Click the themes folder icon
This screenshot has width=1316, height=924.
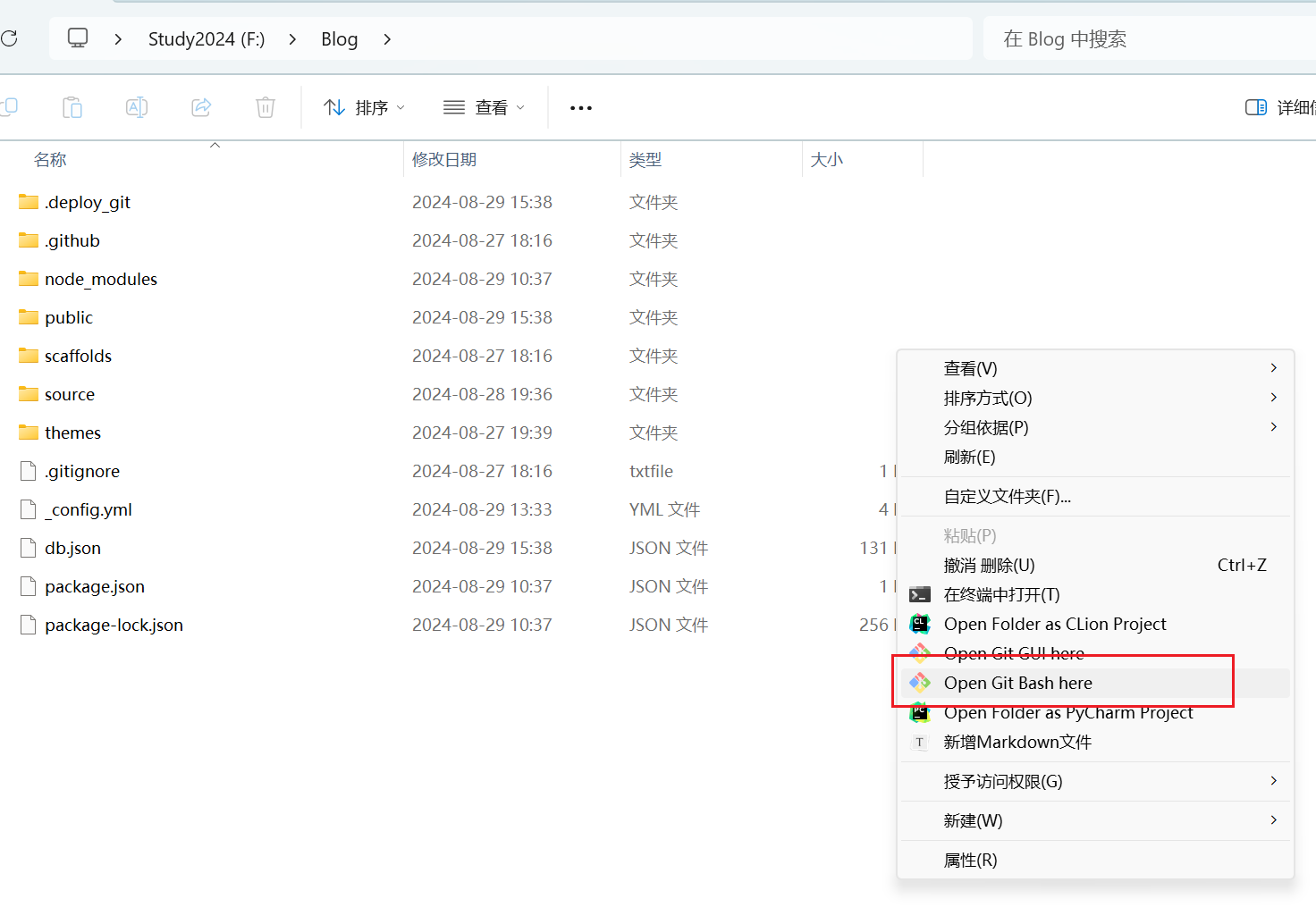coord(29,433)
